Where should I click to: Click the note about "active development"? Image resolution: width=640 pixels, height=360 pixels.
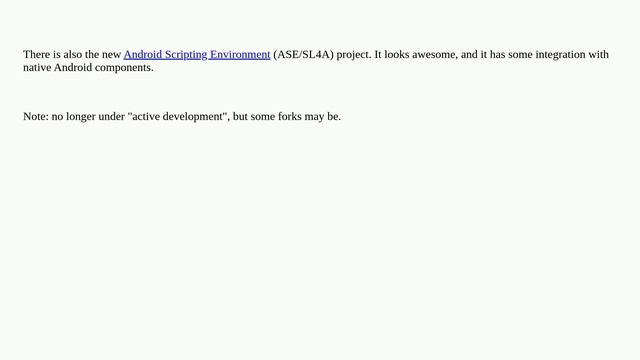182,116
